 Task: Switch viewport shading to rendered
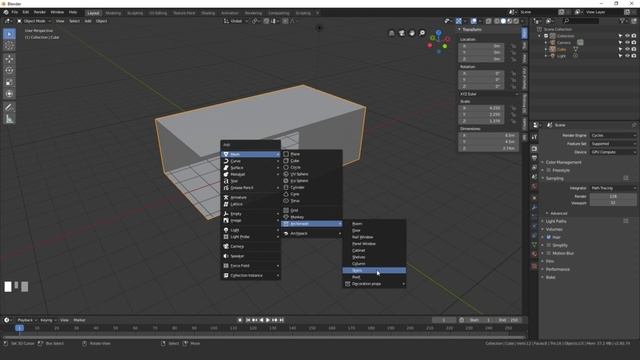(x=516, y=21)
